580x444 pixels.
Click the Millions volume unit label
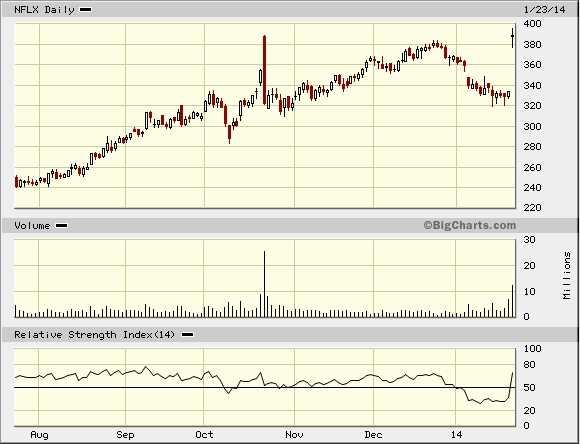click(x=567, y=276)
